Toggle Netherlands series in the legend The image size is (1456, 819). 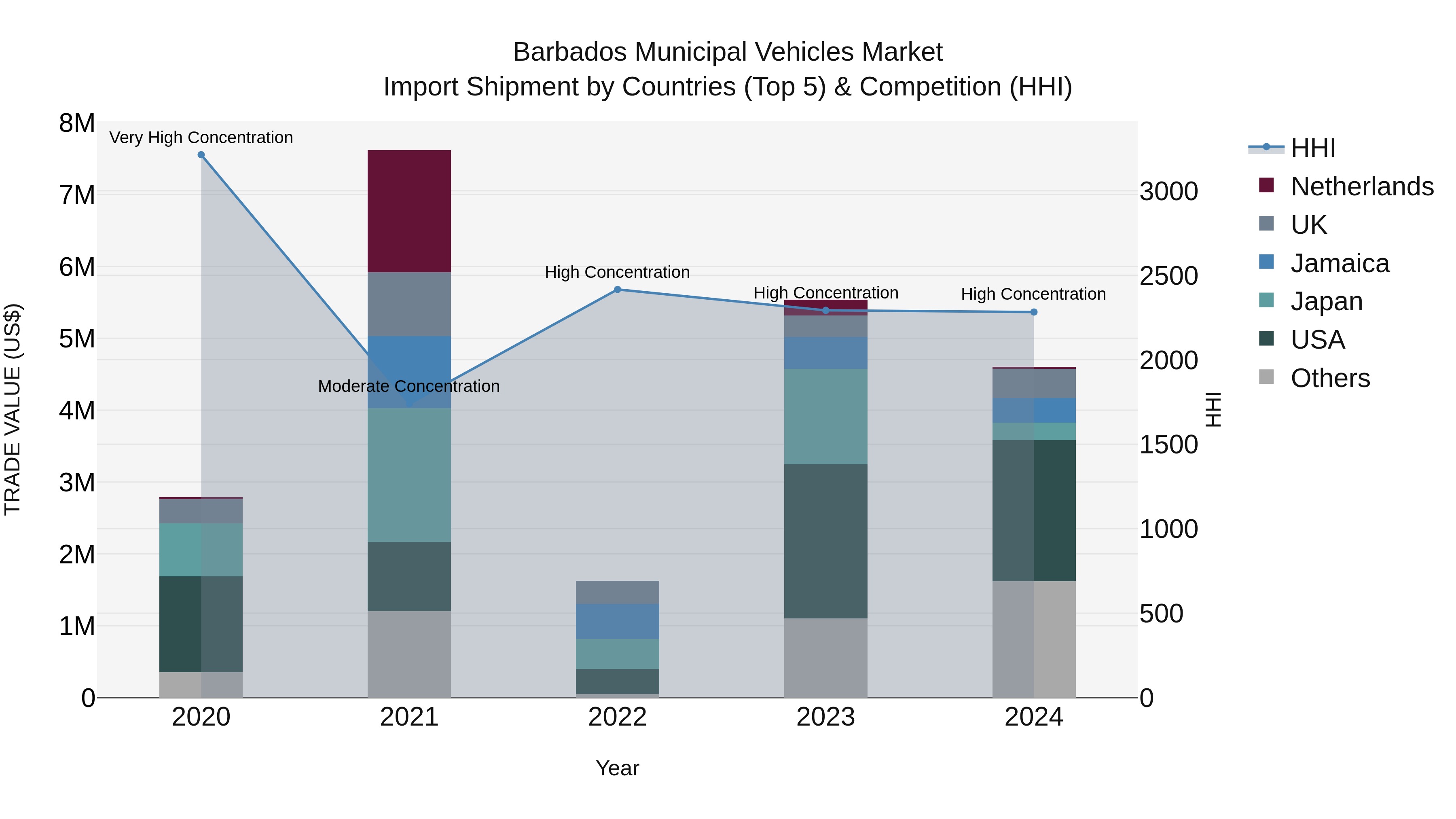pyautogui.click(x=1346, y=186)
